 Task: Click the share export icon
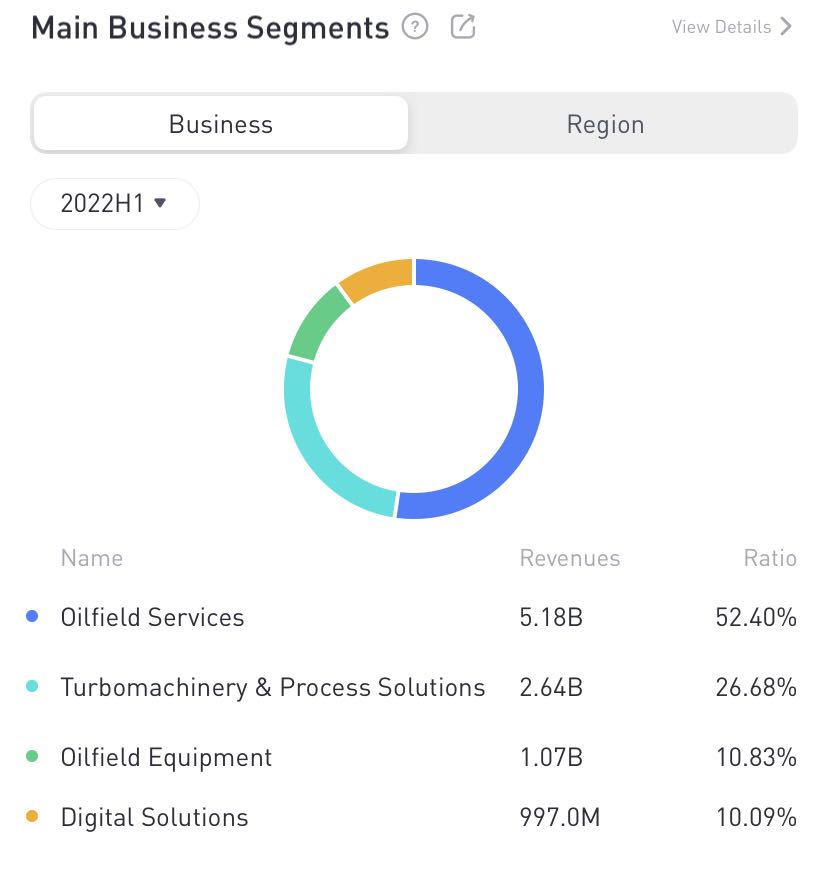(463, 27)
